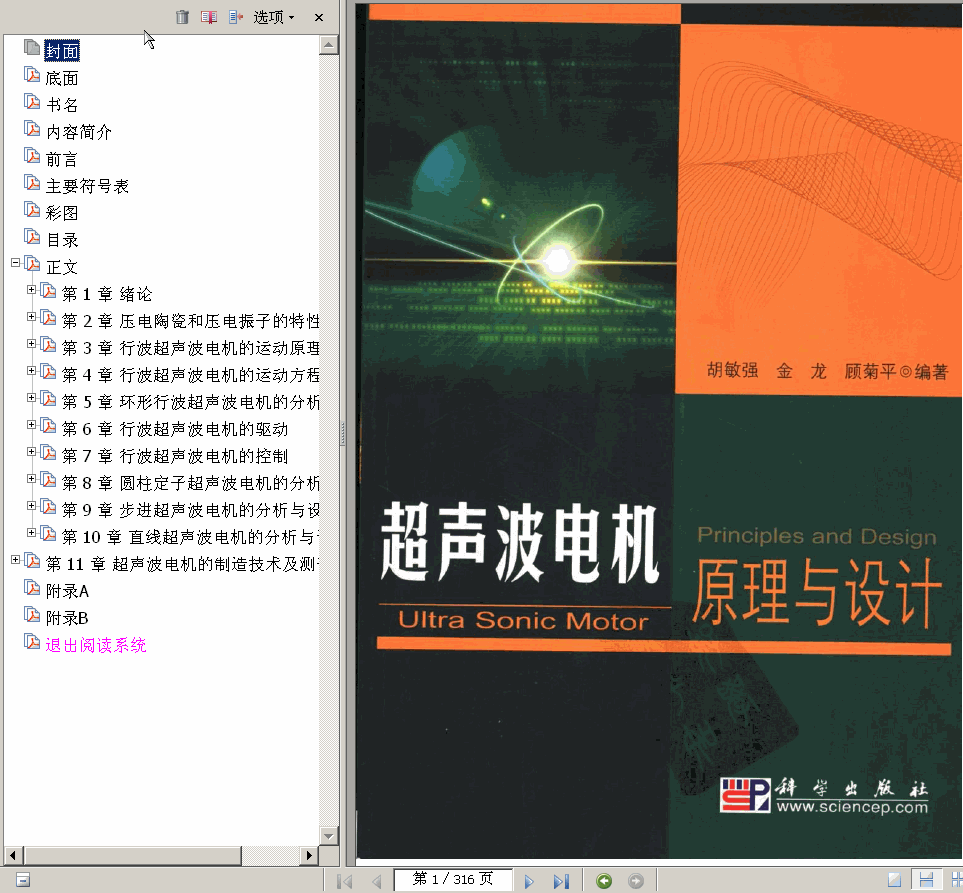Expand 第 6 章 行波超声波电机的驱动 node

(32, 425)
